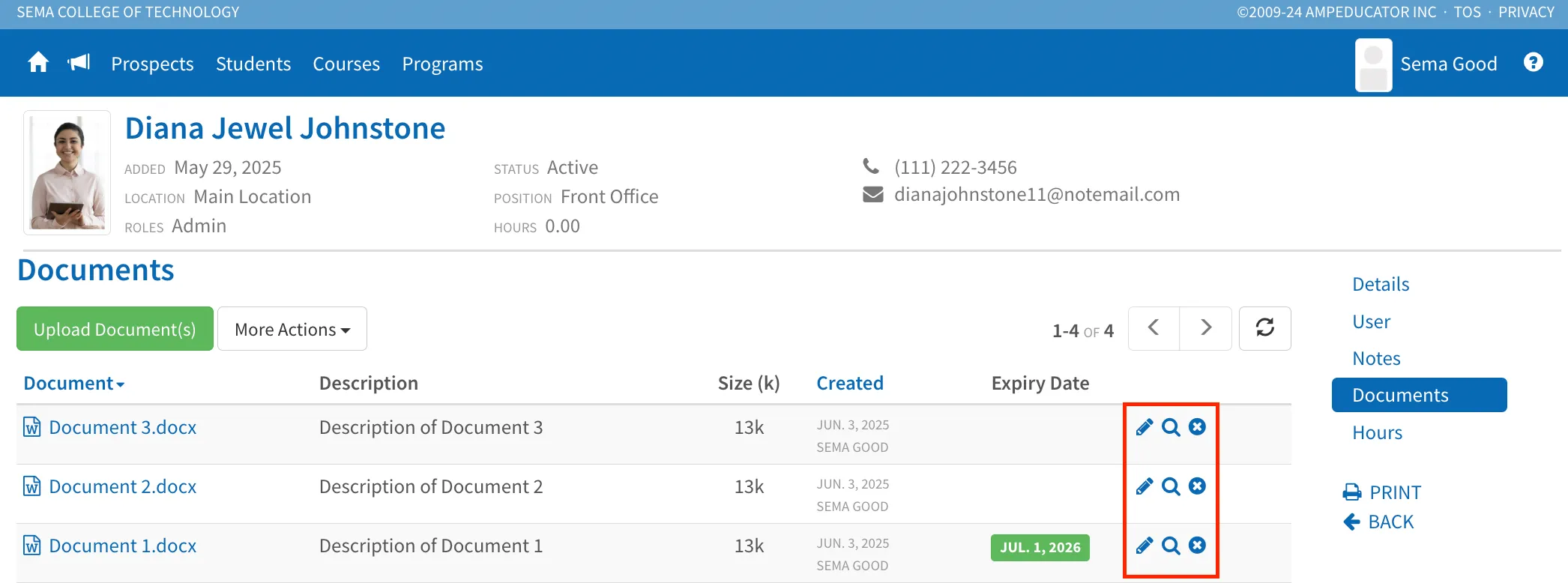Open the announcements megaphone icon
This screenshot has width=1568, height=583.
(79, 62)
